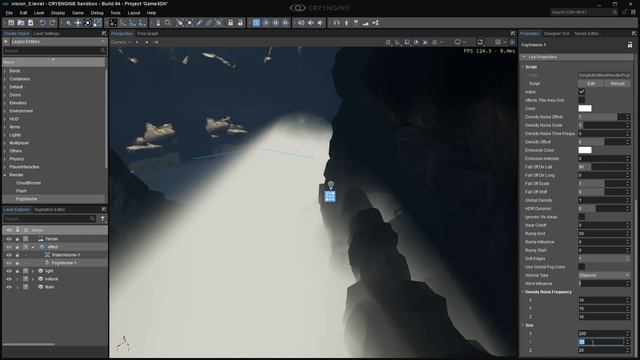Click the filter icon in Level Explorer
The height and width of the screenshot is (360, 640).
(102, 219)
